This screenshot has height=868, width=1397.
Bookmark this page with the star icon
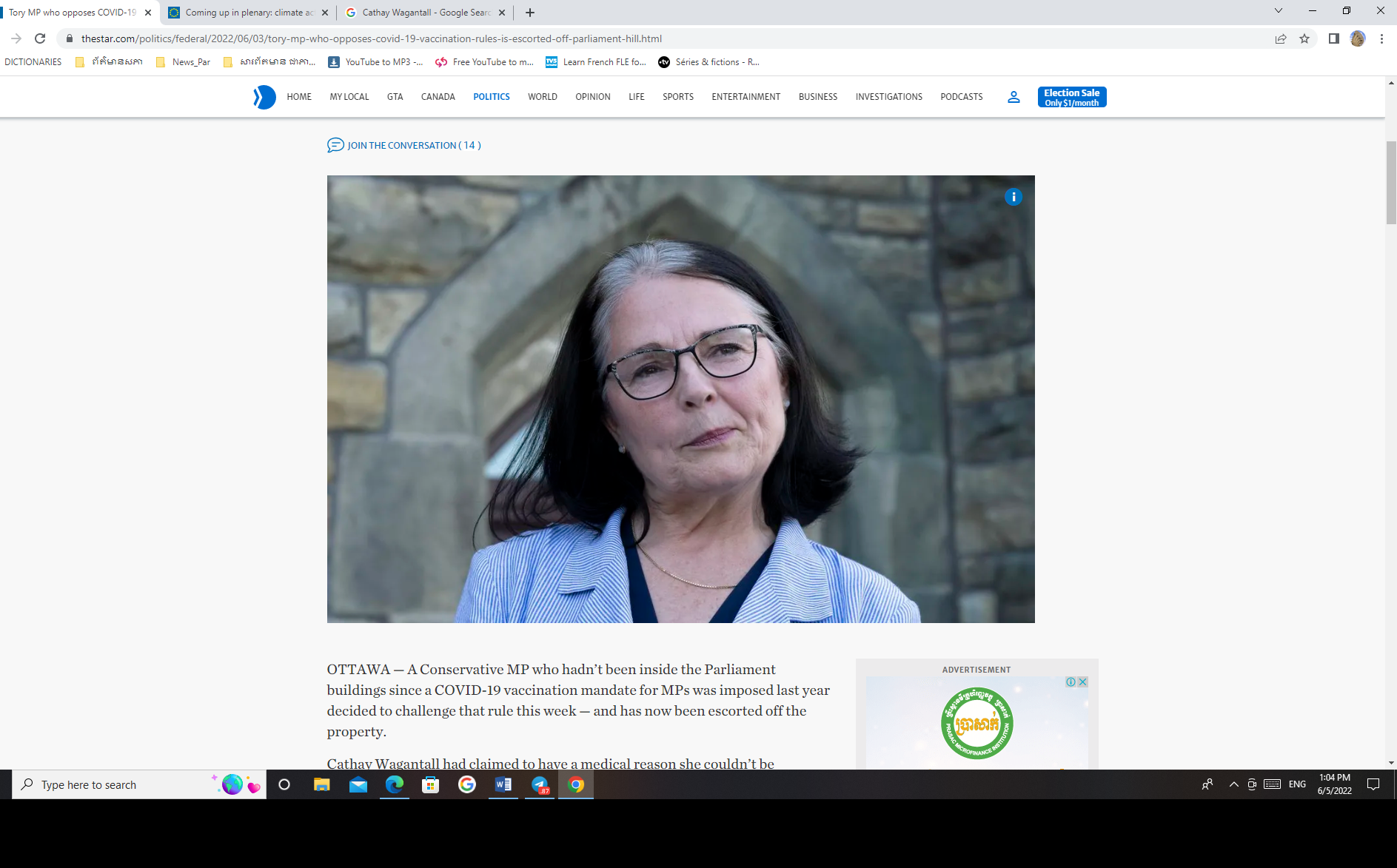tap(1304, 38)
